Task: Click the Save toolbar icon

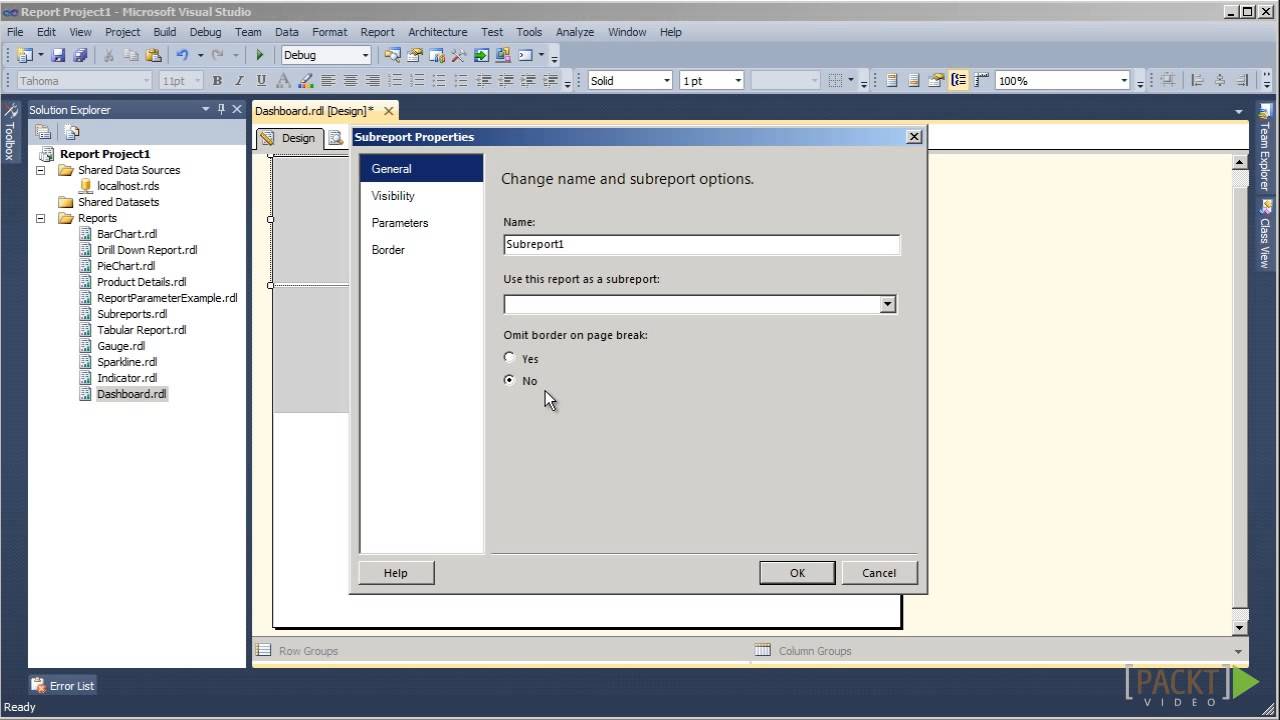Action: (x=58, y=56)
